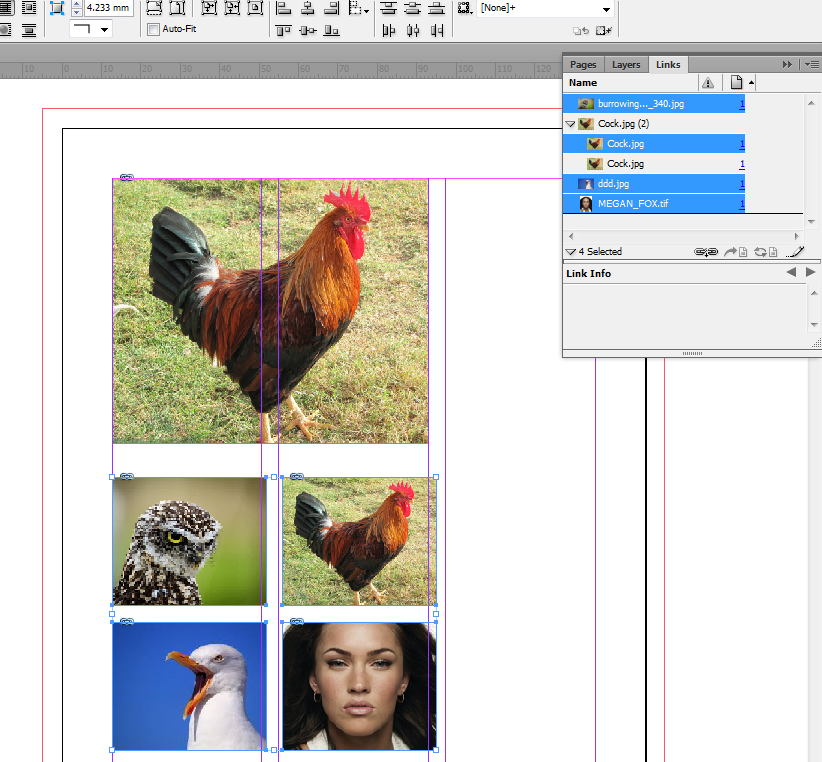Click page 1 link for burrowing..._340.jpg

pyautogui.click(x=742, y=103)
